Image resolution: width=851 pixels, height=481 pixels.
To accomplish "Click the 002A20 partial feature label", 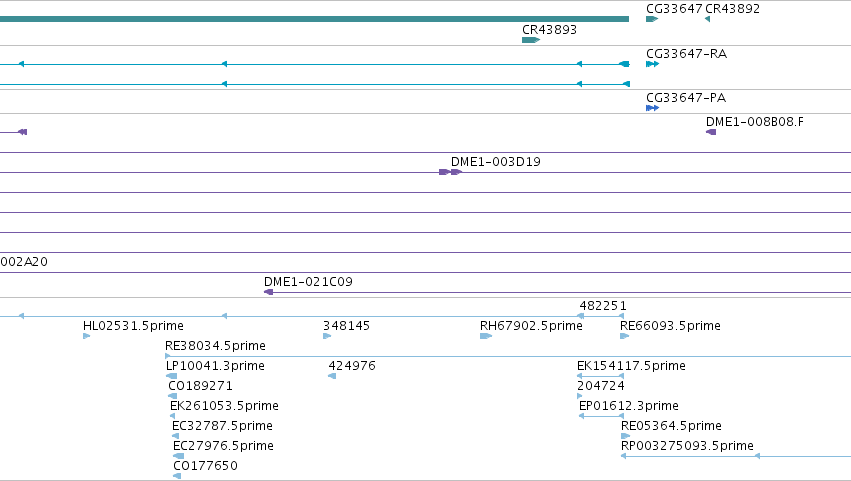I will pos(24,262).
